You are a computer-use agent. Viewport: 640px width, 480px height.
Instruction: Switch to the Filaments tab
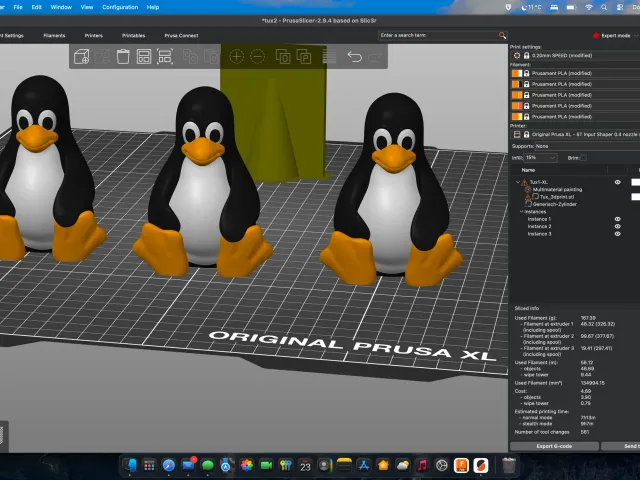click(54, 36)
